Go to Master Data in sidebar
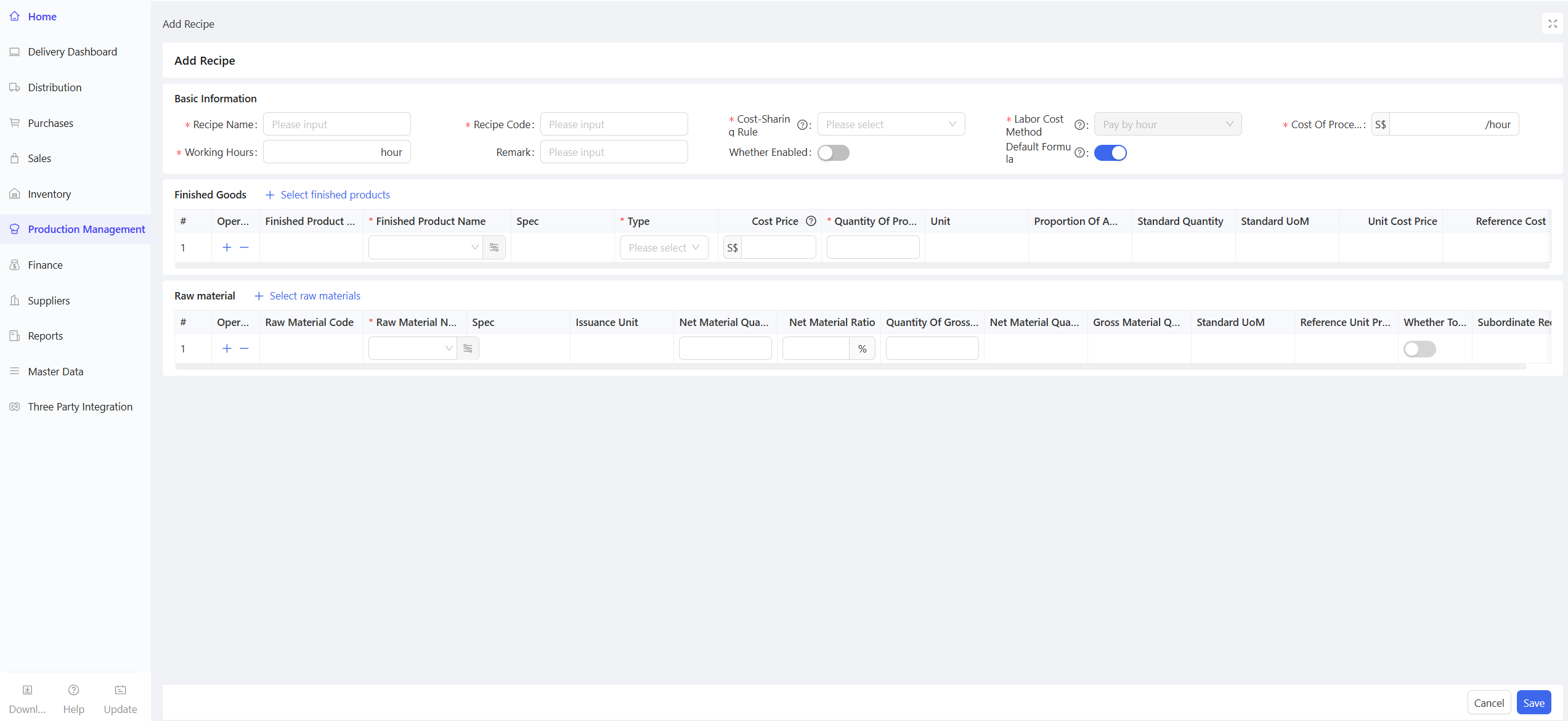 coord(55,372)
